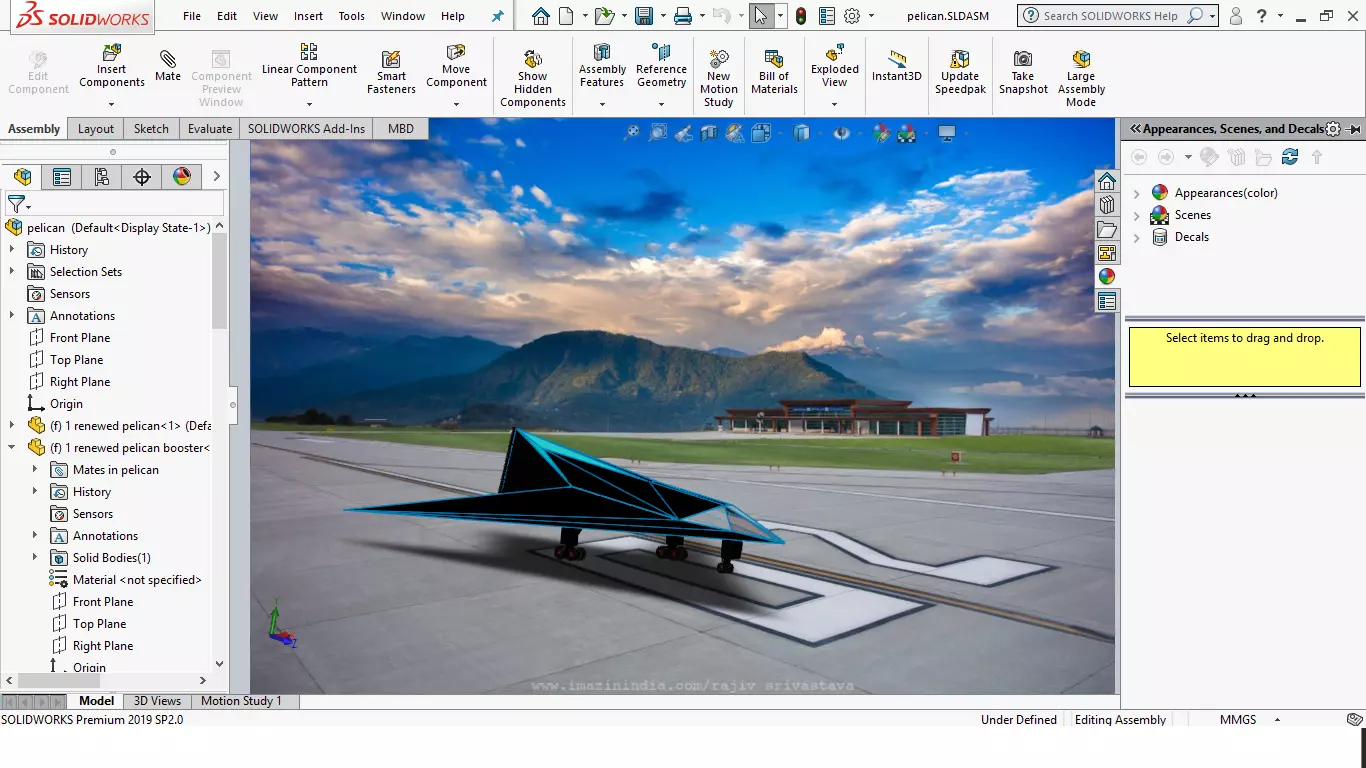The image size is (1366, 768).
Task: Open the Insert menu
Action: 308,16
